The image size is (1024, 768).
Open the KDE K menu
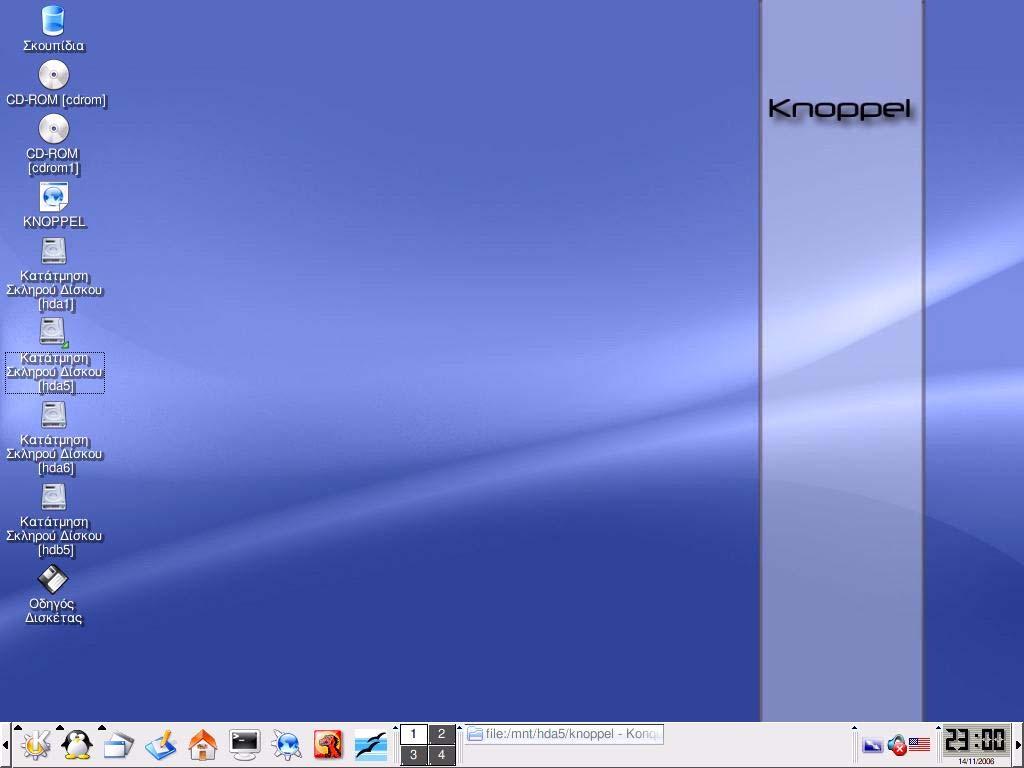pyautogui.click(x=36, y=745)
